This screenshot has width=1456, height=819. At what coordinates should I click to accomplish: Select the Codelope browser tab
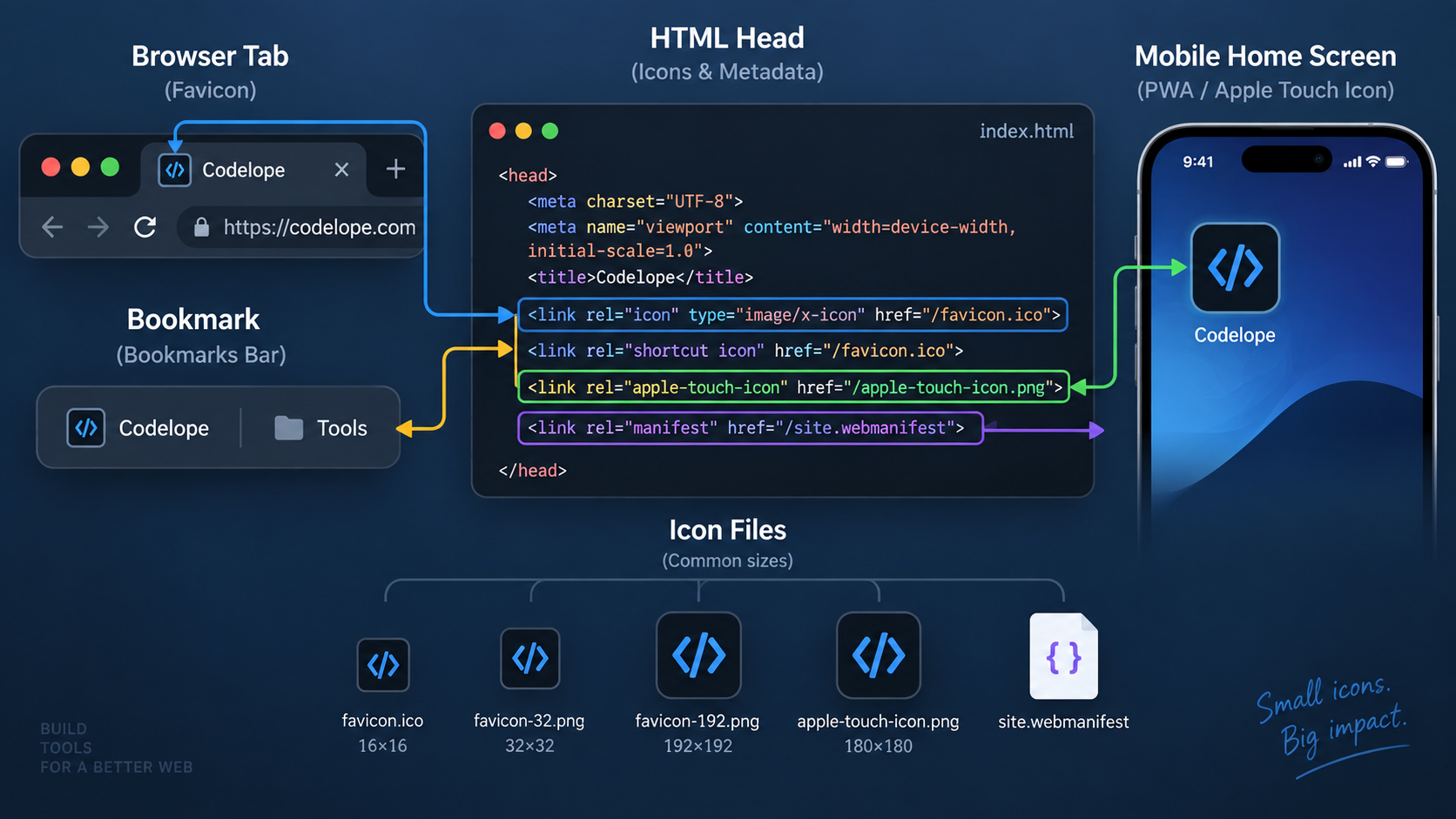(253, 170)
